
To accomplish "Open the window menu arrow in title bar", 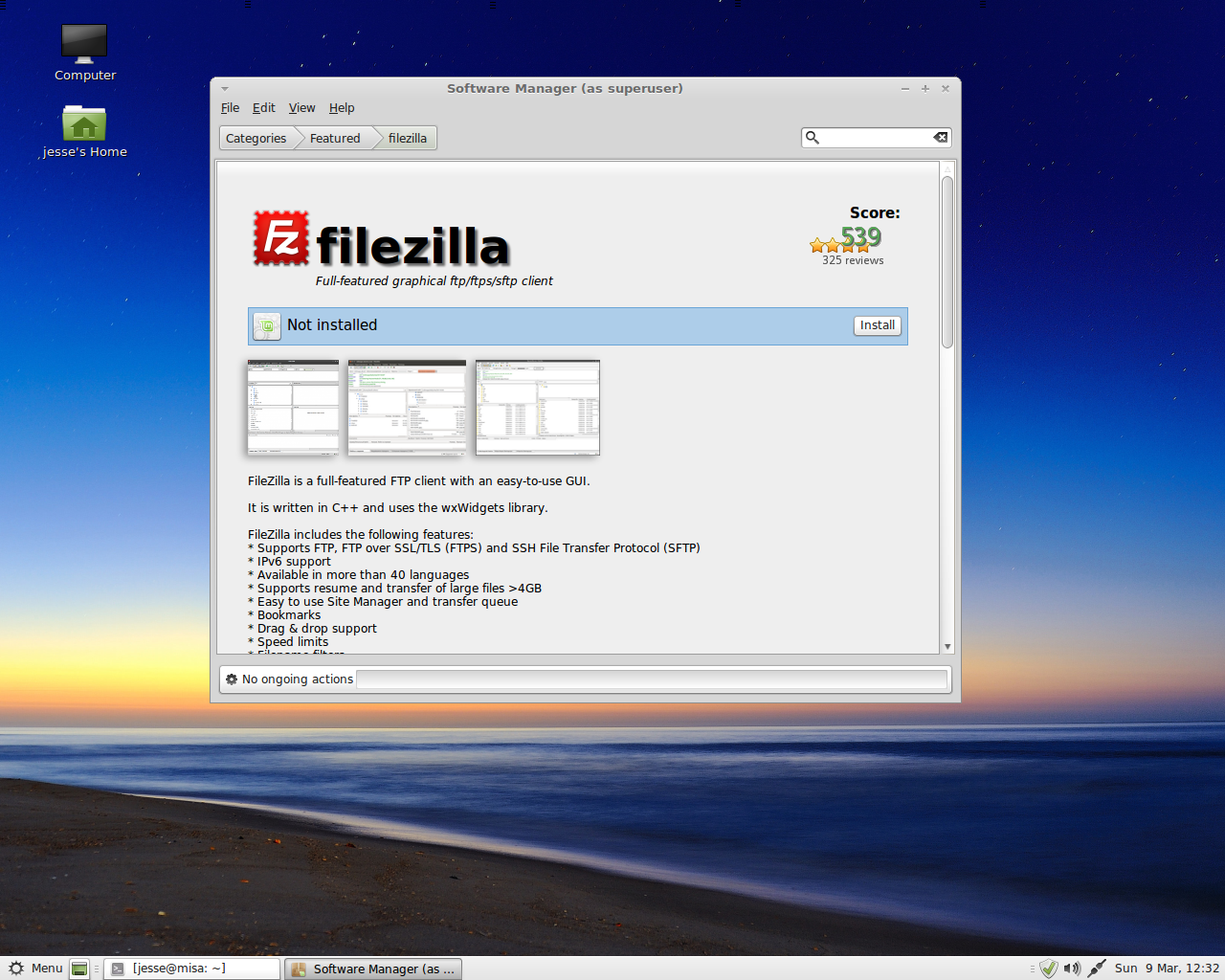I will click(x=225, y=88).
